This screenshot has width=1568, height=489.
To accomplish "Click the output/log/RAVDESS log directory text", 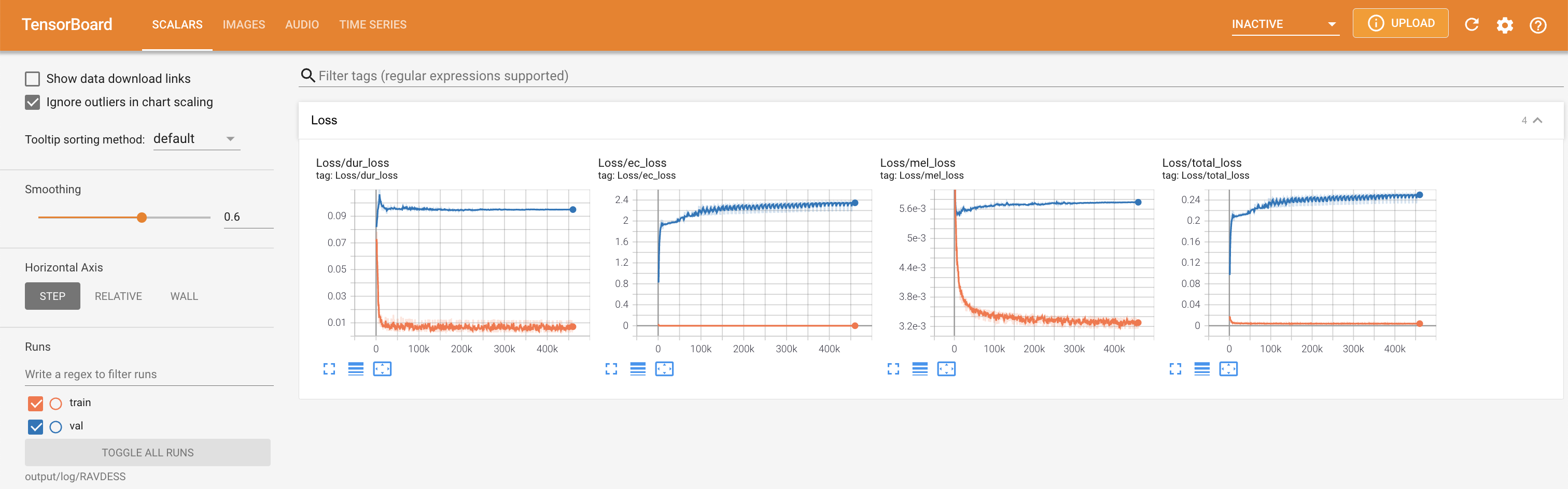I will pyautogui.click(x=76, y=477).
